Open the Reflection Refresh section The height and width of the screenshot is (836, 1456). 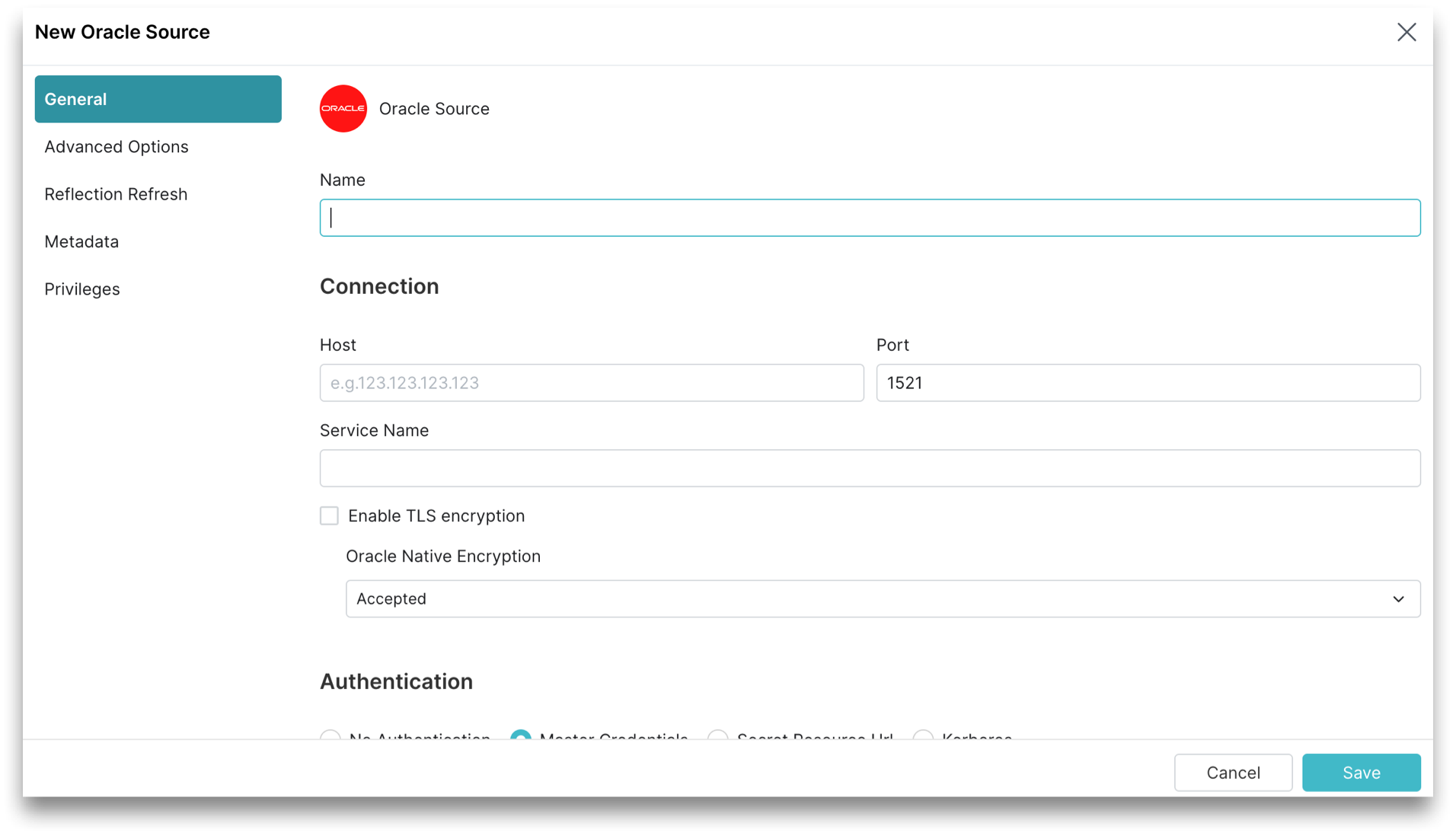click(116, 194)
